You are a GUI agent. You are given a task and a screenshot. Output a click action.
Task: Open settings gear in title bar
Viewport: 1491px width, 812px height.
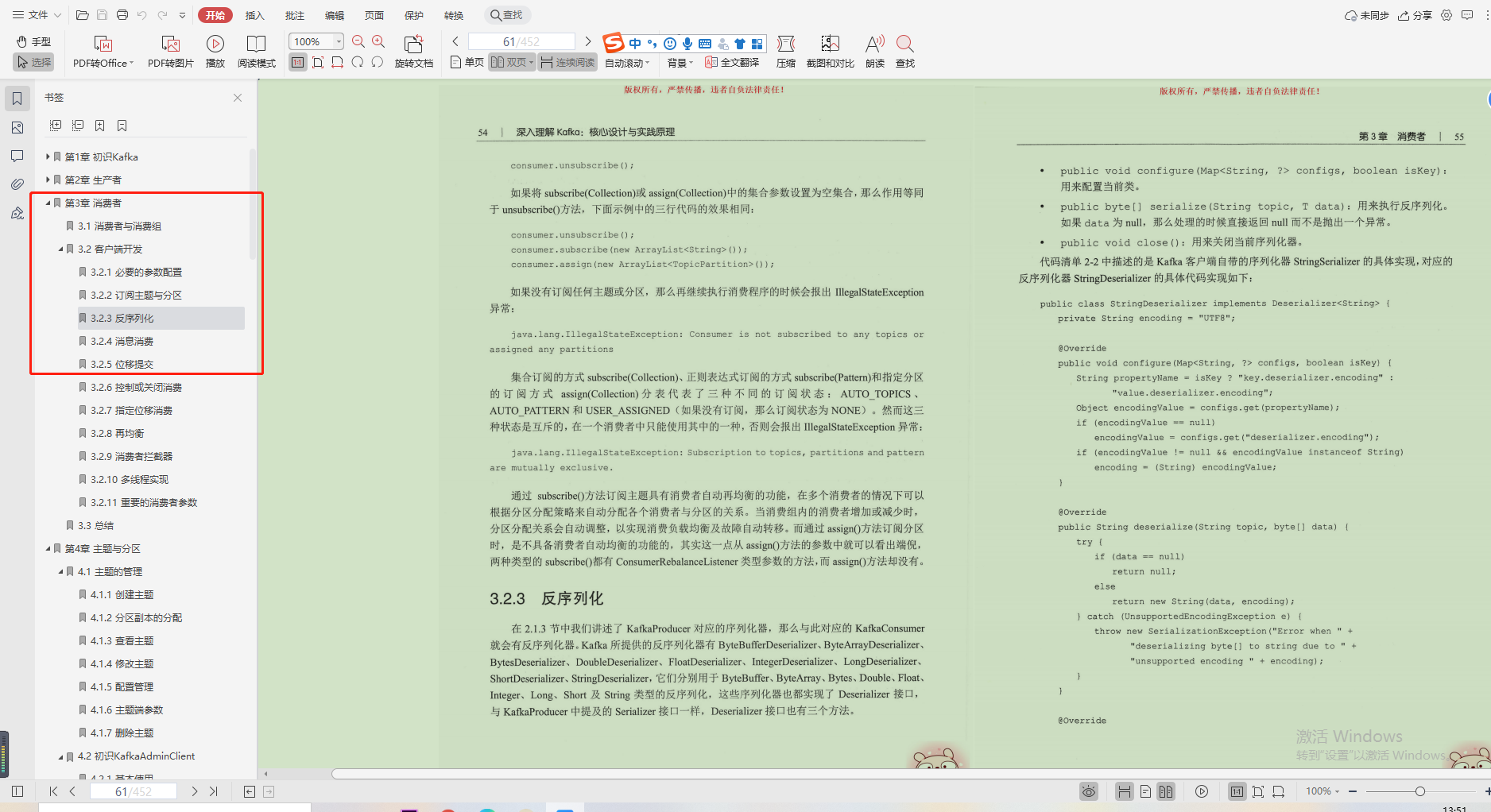(1446, 15)
